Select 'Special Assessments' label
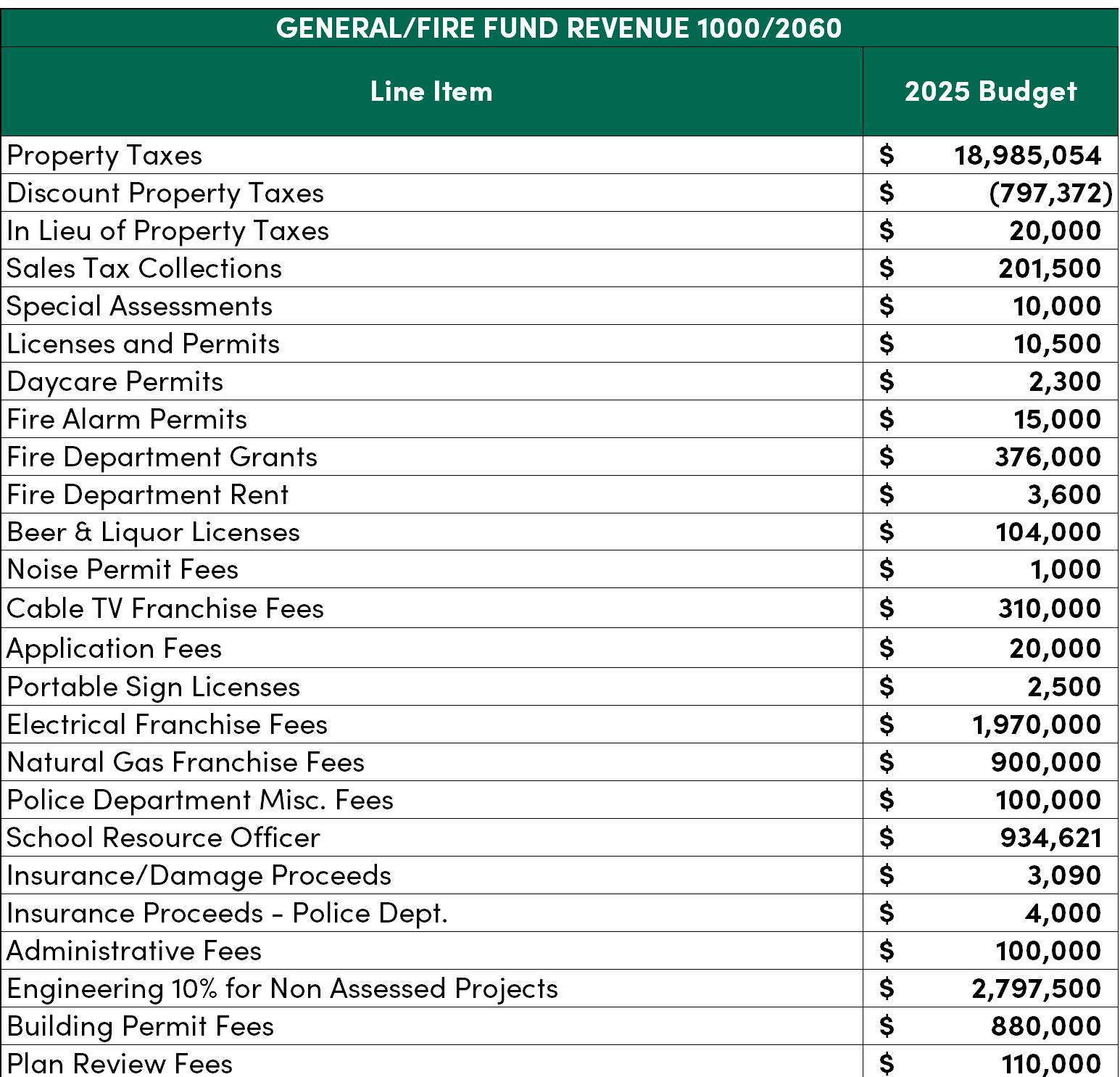Viewport: 1120px width, 1077px height. 140,307
